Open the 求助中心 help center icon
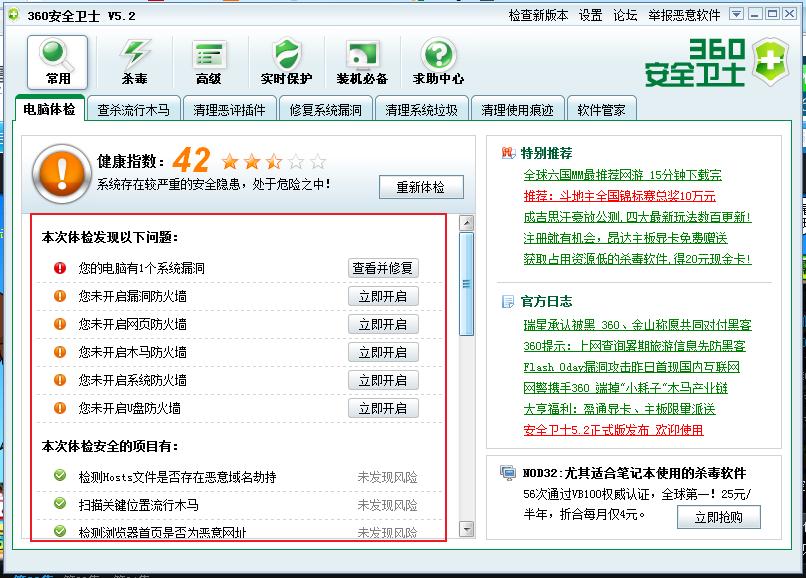Viewport: 806px width, 578px height. [438, 62]
